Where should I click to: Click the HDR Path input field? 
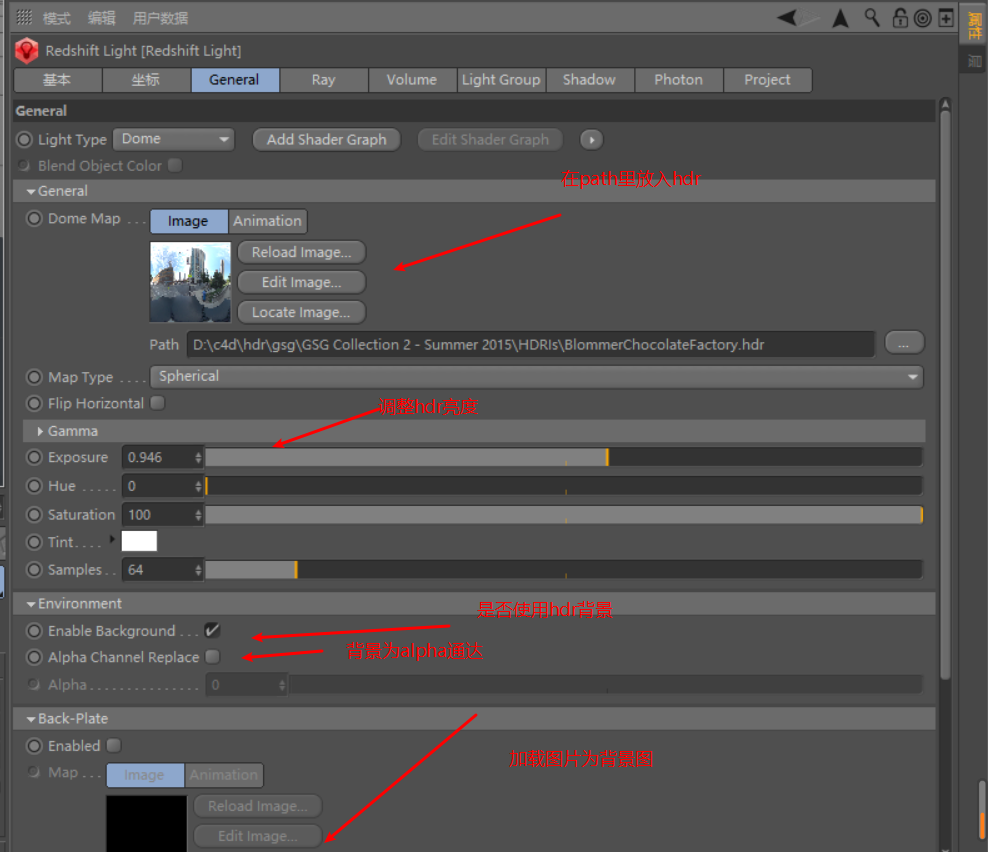click(x=531, y=345)
